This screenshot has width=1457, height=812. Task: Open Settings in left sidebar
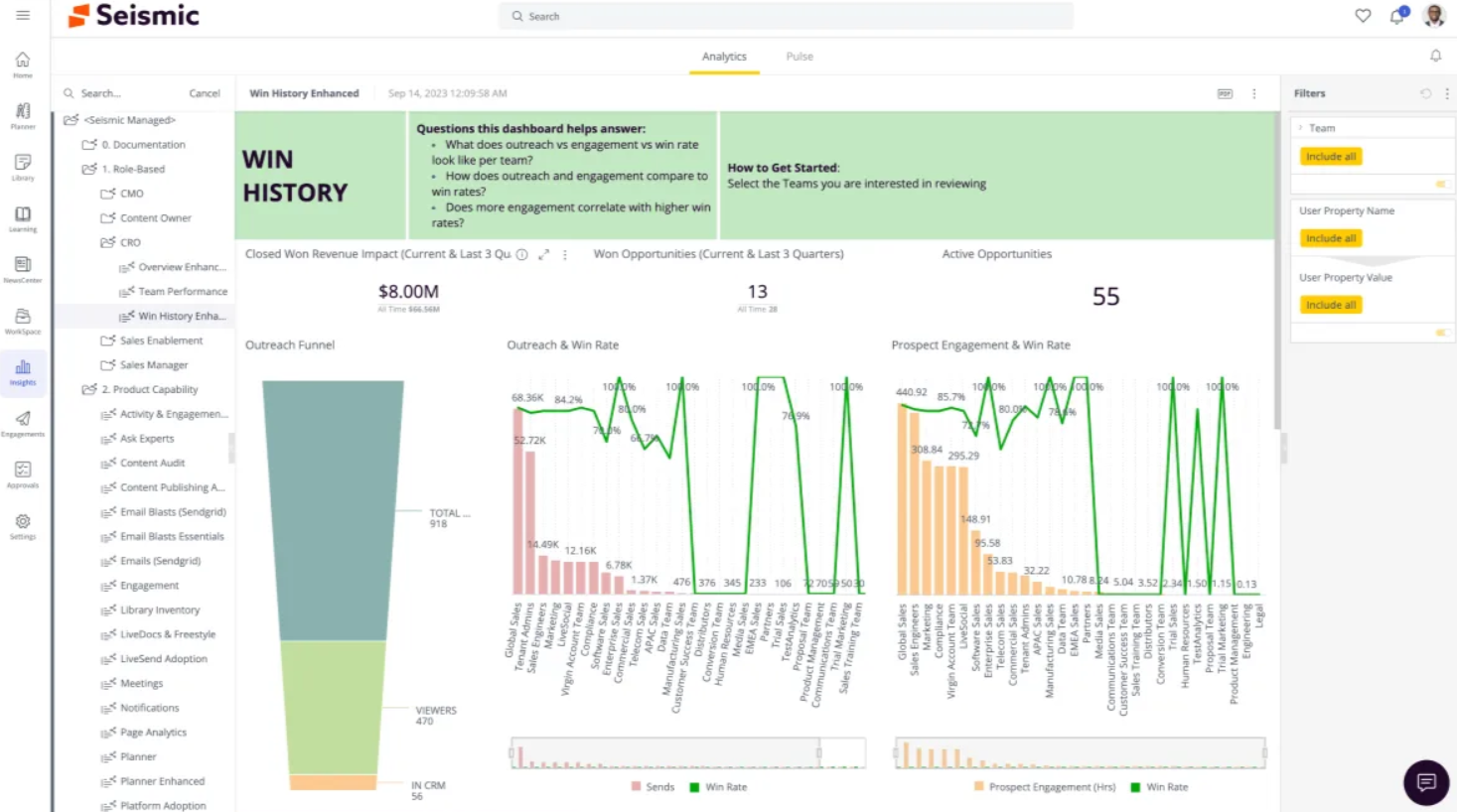23,526
